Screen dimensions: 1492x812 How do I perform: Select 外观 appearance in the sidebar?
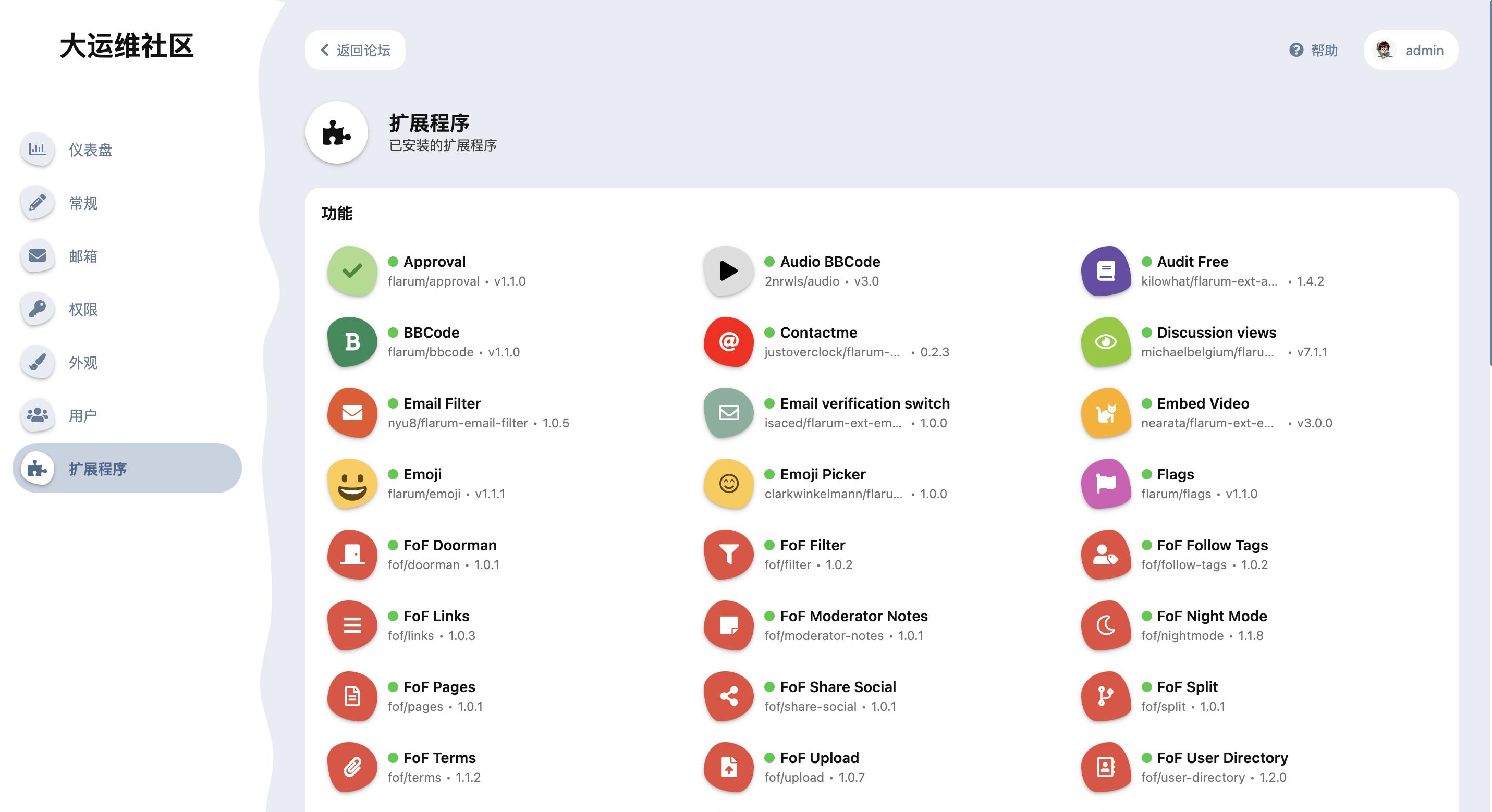point(83,363)
